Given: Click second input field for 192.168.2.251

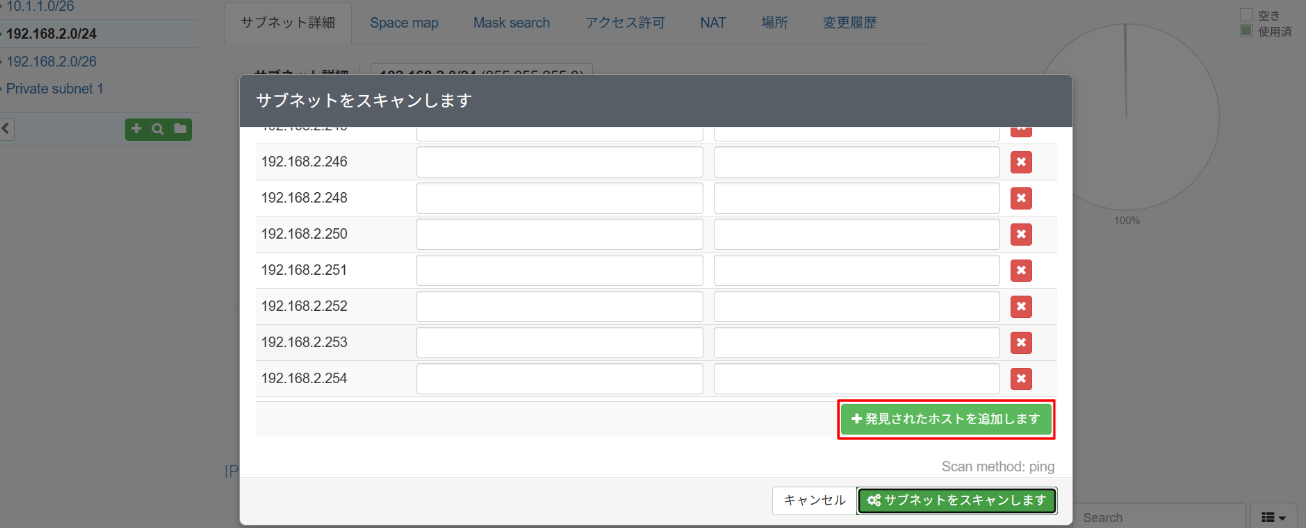Looking at the screenshot, I should coord(857,270).
